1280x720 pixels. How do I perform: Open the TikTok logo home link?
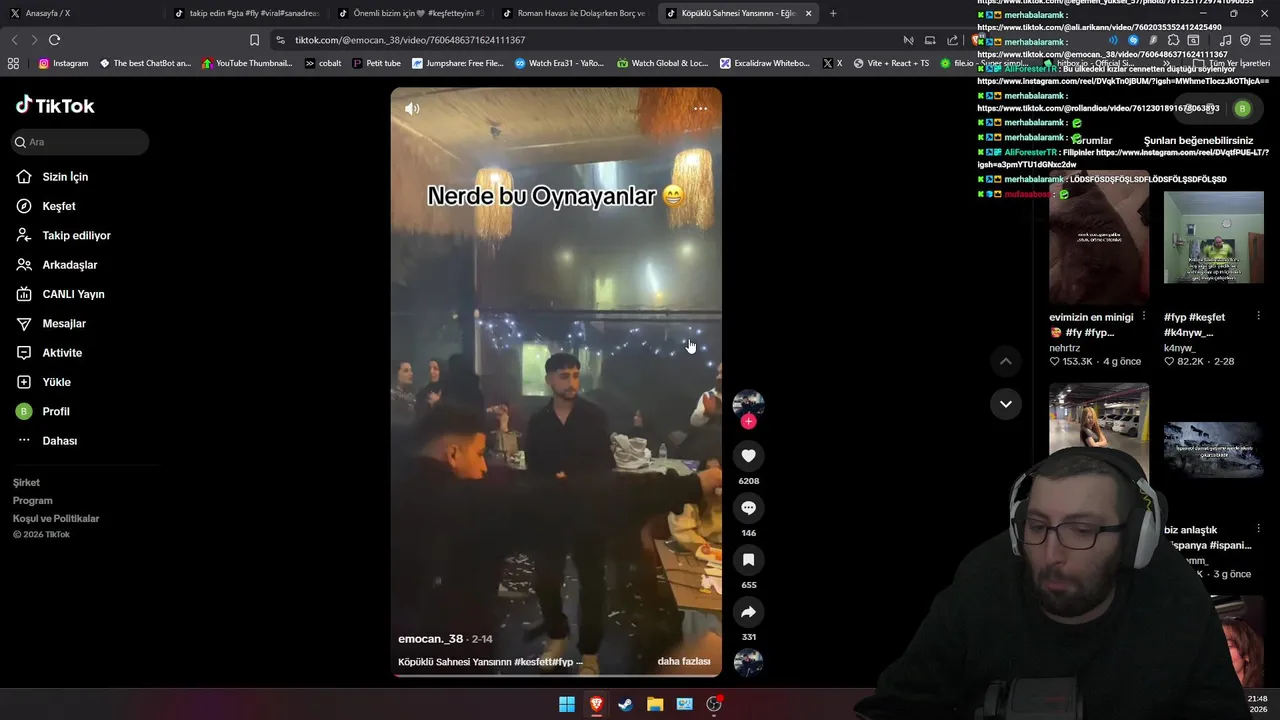pos(55,105)
